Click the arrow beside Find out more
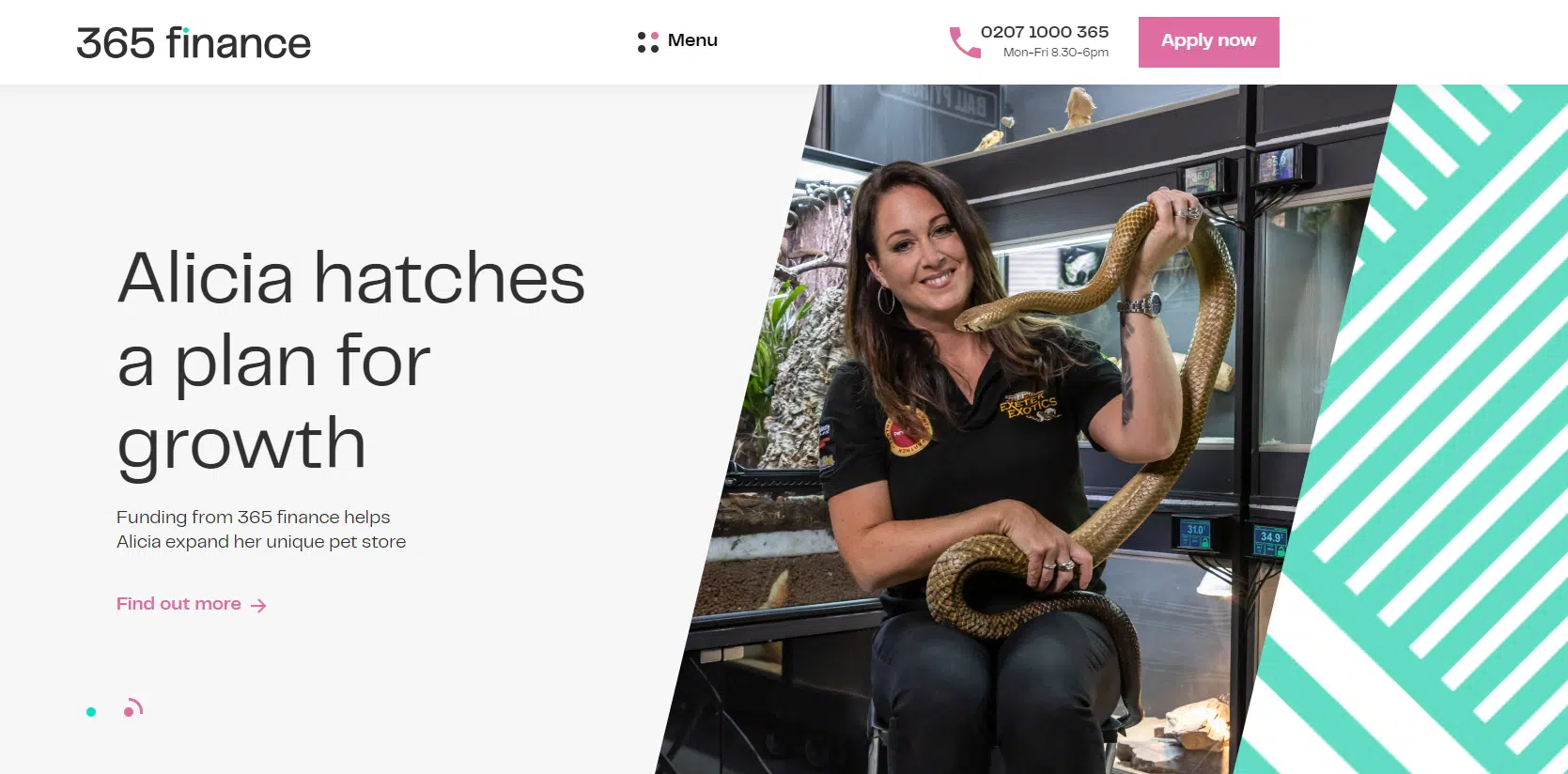1568x774 pixels. tap(259, 606)
